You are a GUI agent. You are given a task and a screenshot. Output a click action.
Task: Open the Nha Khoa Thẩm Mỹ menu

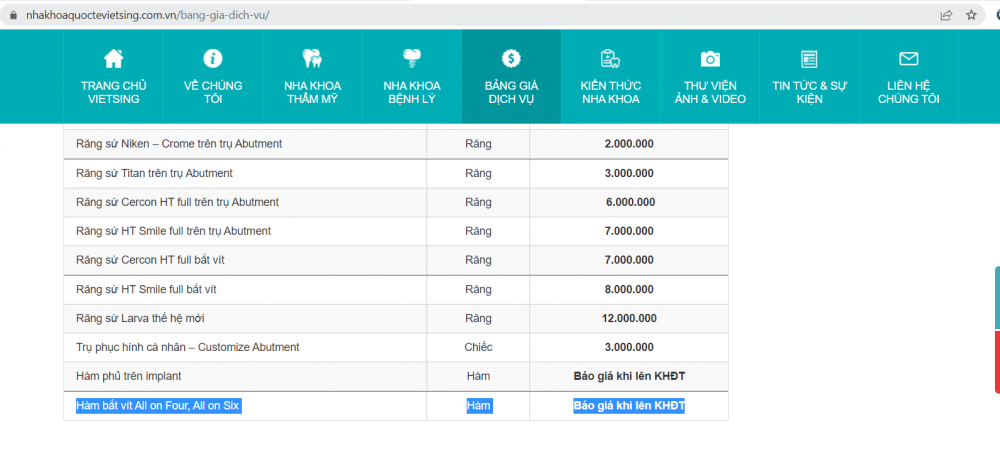click(312, 92)
